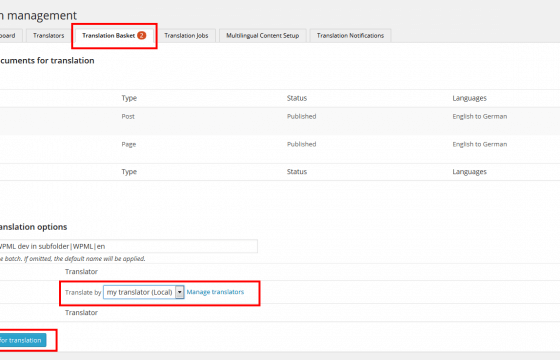The image size is (560, 360).
Task: Select the Post type cell
Action: pos(128,116)
